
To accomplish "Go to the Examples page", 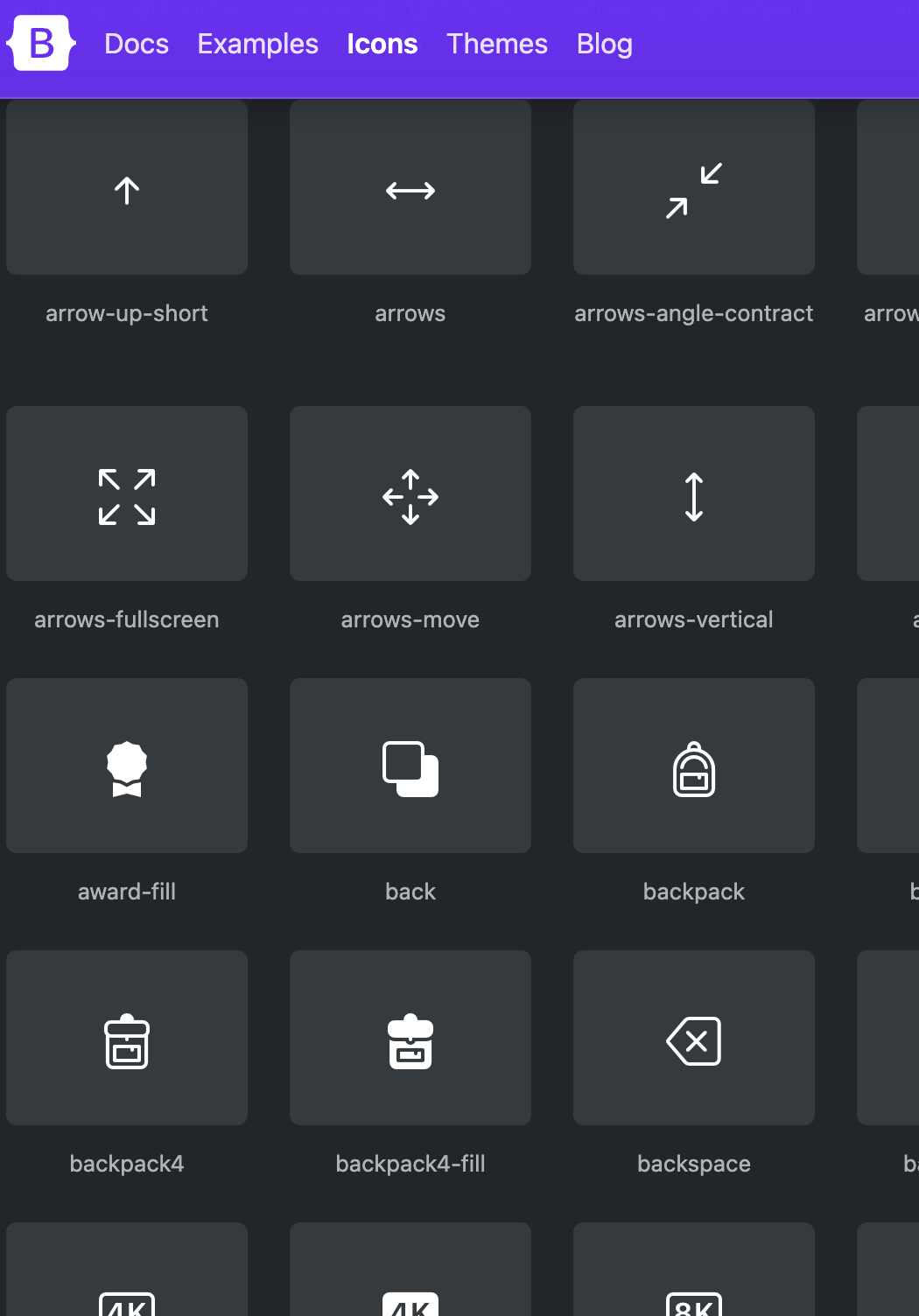I will 257,44.
